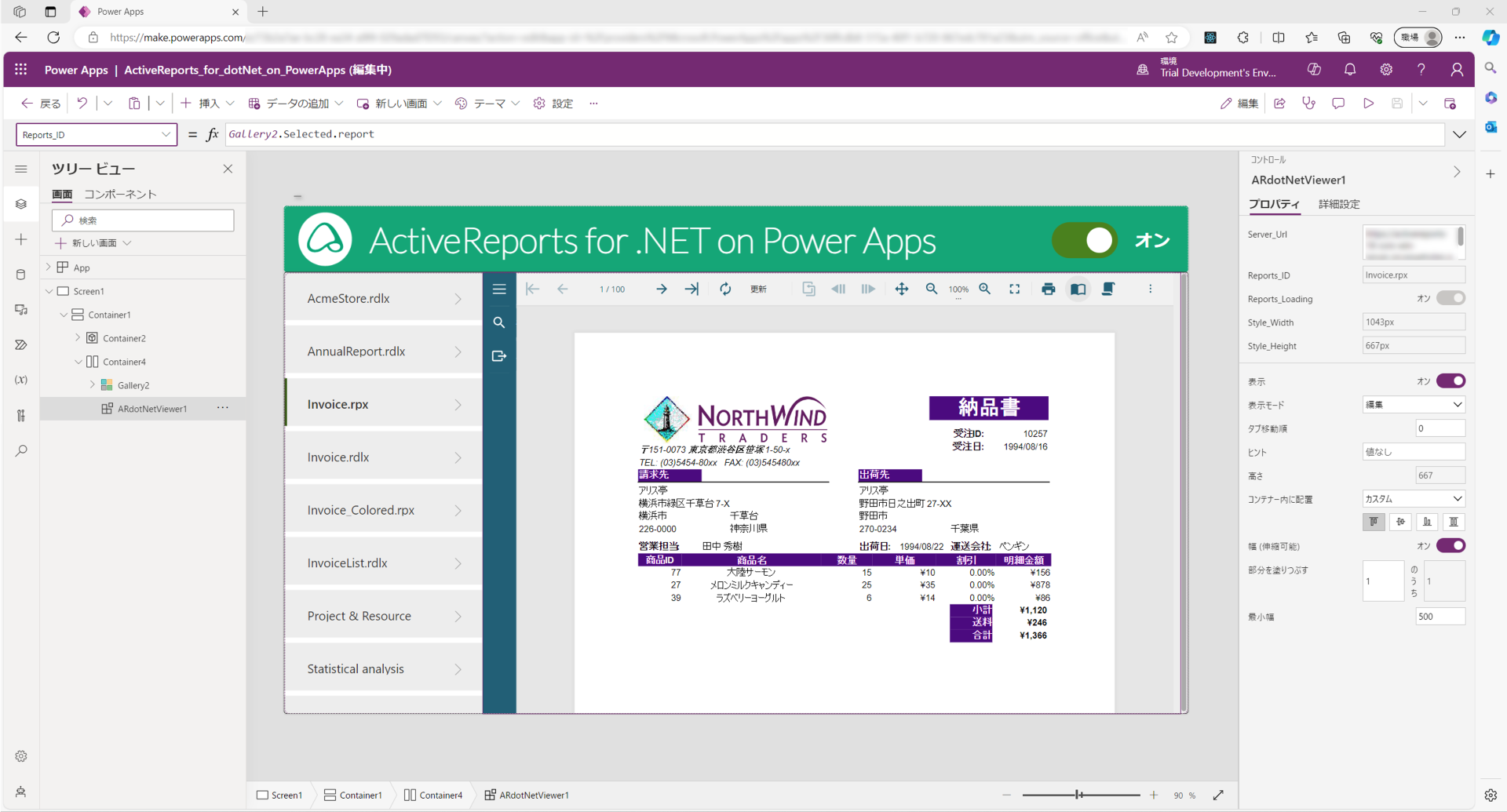Viewport: 1507px width, 812px height.
Task: Go to next page in report viewer
Action: pos(662,289)
